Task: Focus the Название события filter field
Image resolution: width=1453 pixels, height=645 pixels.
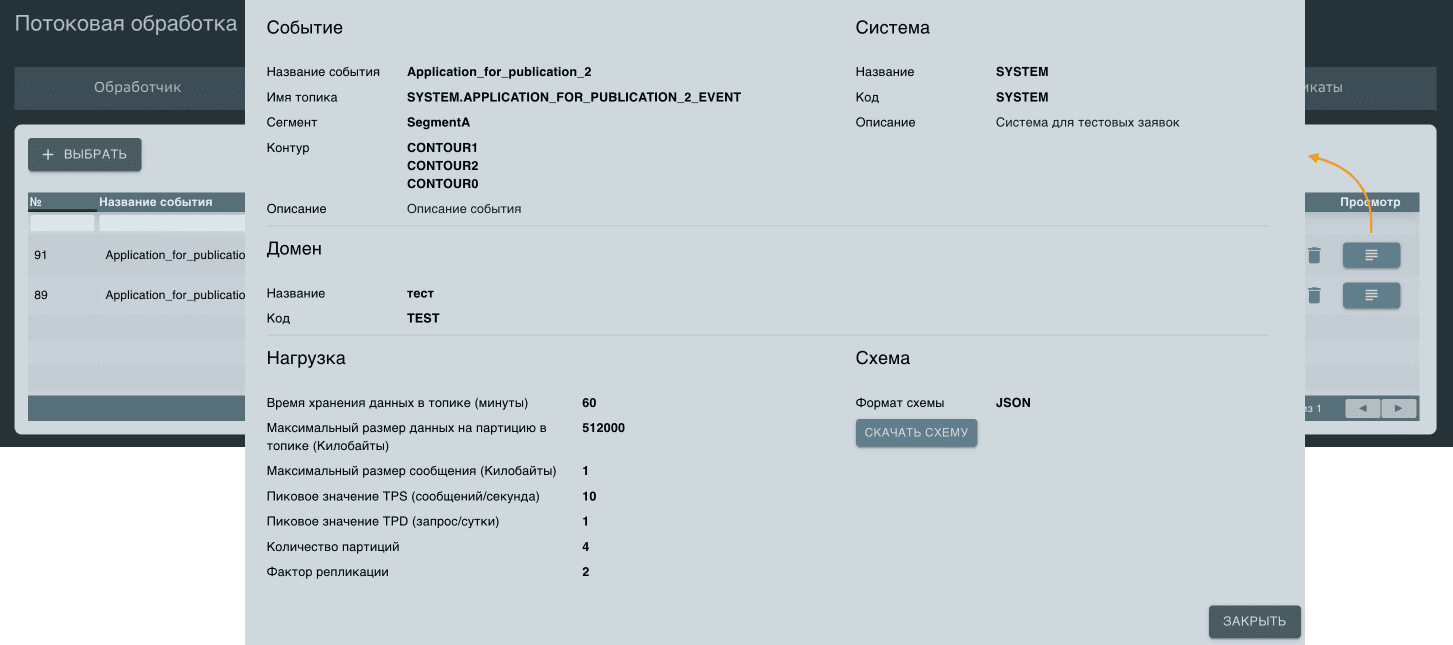Action: [x=170, y=223]
